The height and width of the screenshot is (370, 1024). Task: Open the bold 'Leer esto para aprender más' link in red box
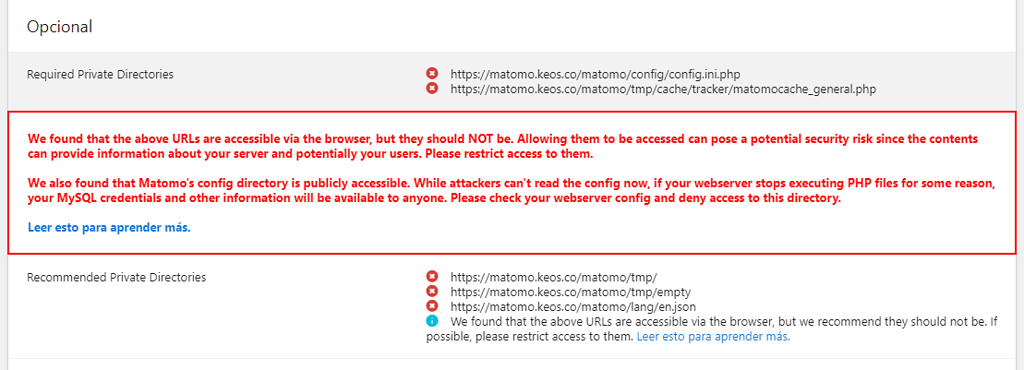coord(109,228)
